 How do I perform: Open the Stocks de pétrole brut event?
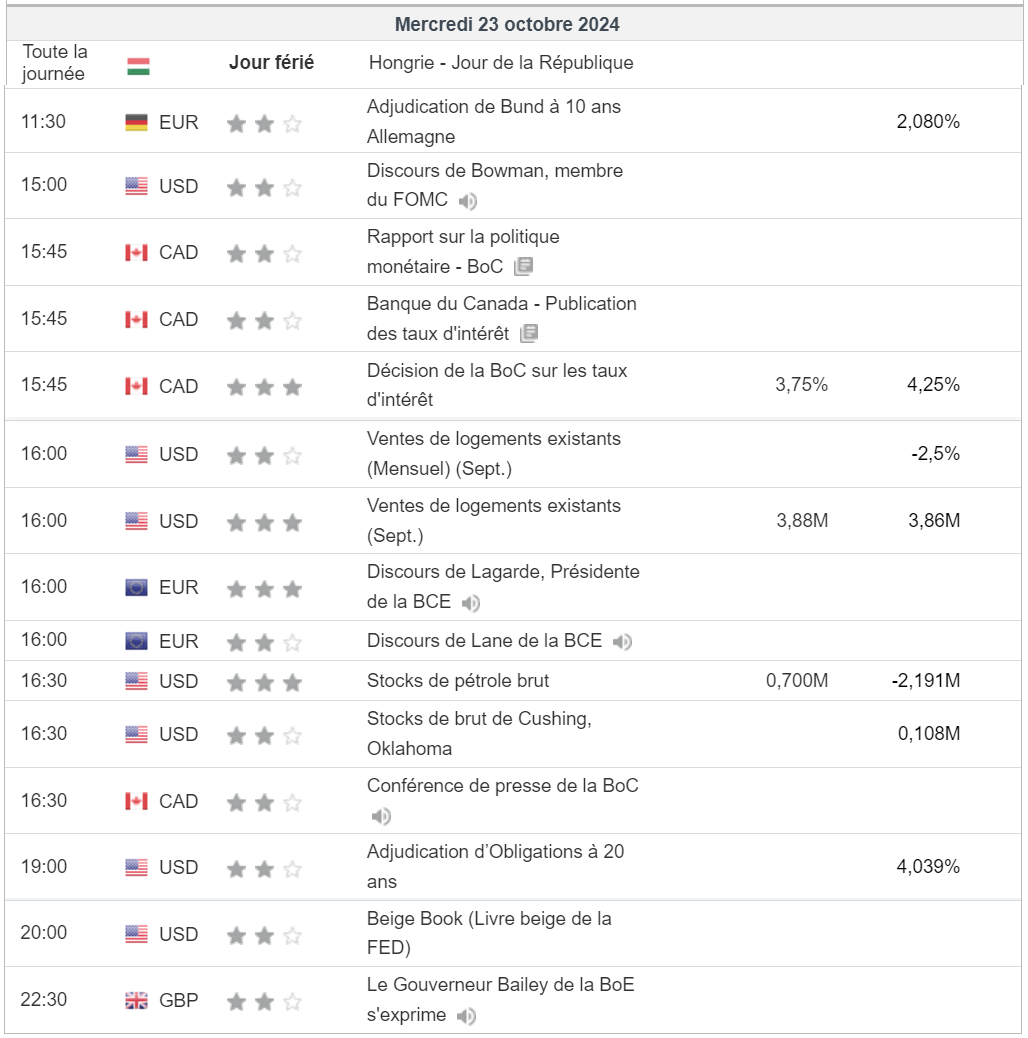(x=458, y=681)
